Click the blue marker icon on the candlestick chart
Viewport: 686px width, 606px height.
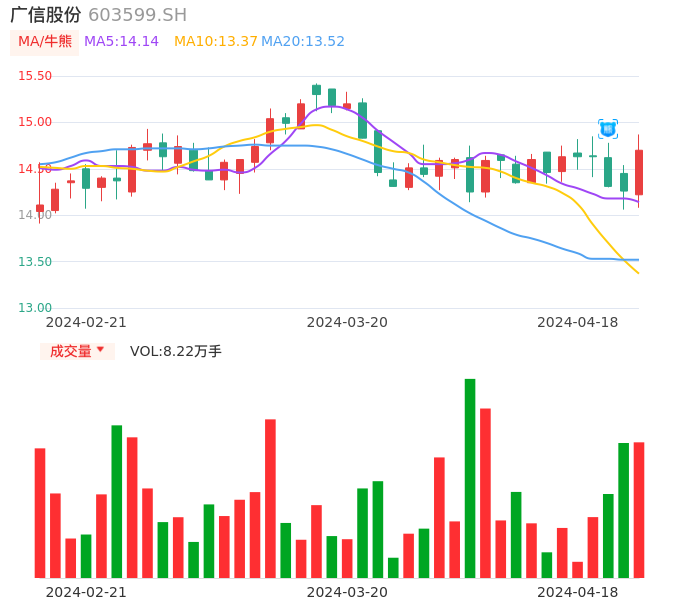click(607, 129)
